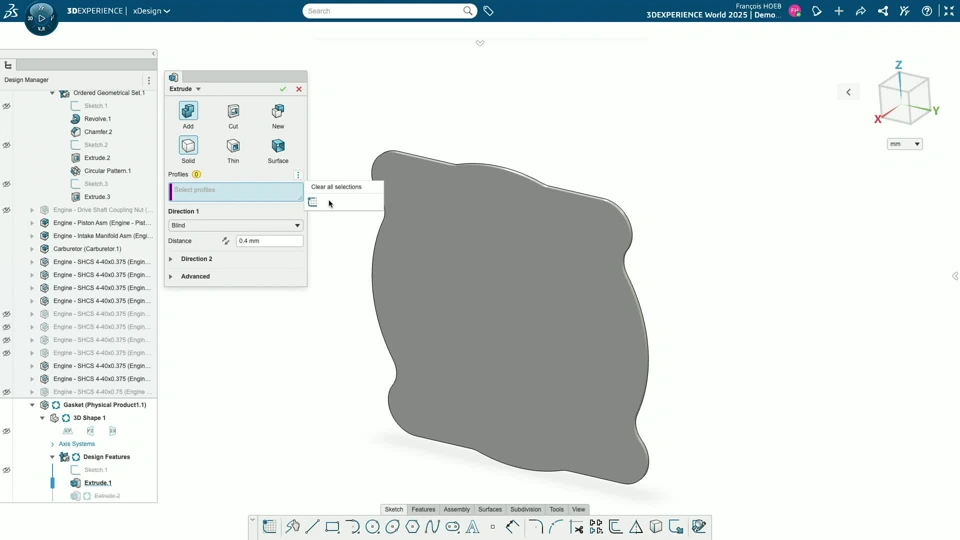Select Circular Pattern.1 in the tree

(x=108, y=171)
